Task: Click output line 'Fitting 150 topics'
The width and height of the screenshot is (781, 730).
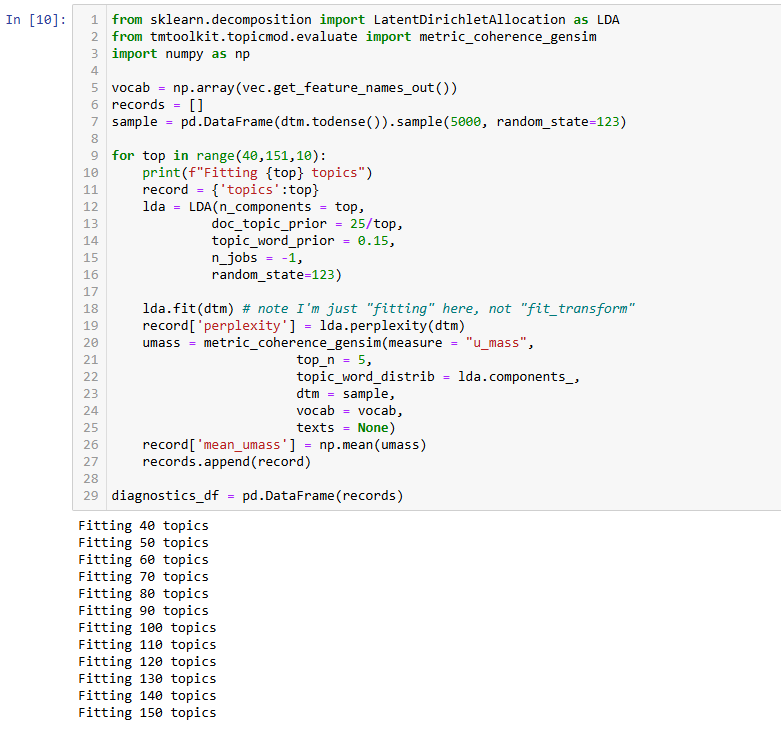Action: (147, 712)
